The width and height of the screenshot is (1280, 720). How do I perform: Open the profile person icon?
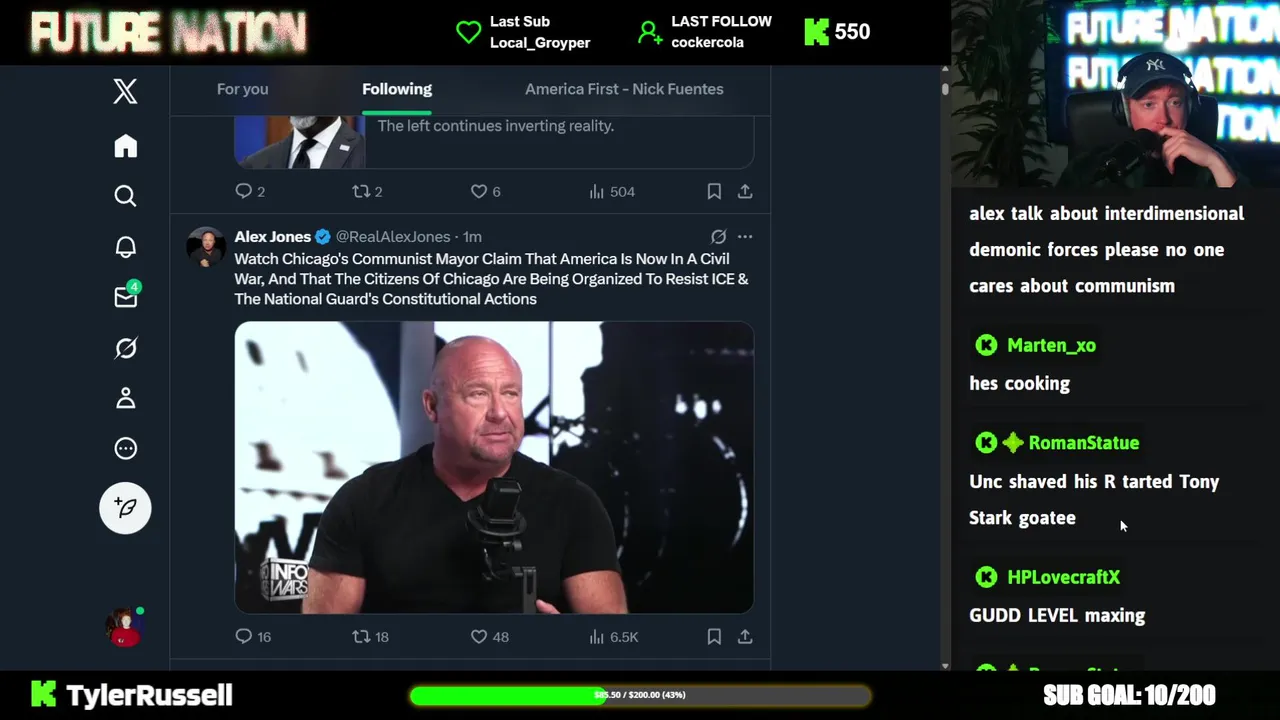(x=125, y=398)
